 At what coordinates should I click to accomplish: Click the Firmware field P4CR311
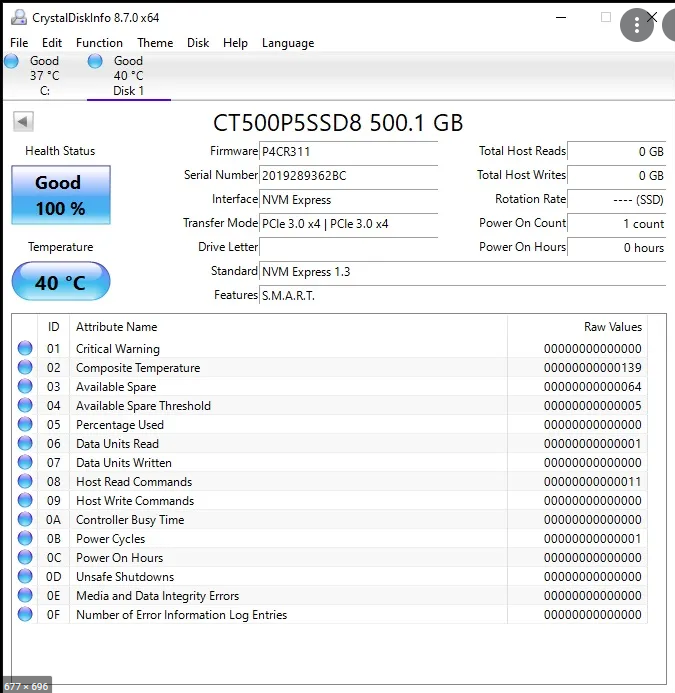348,152
